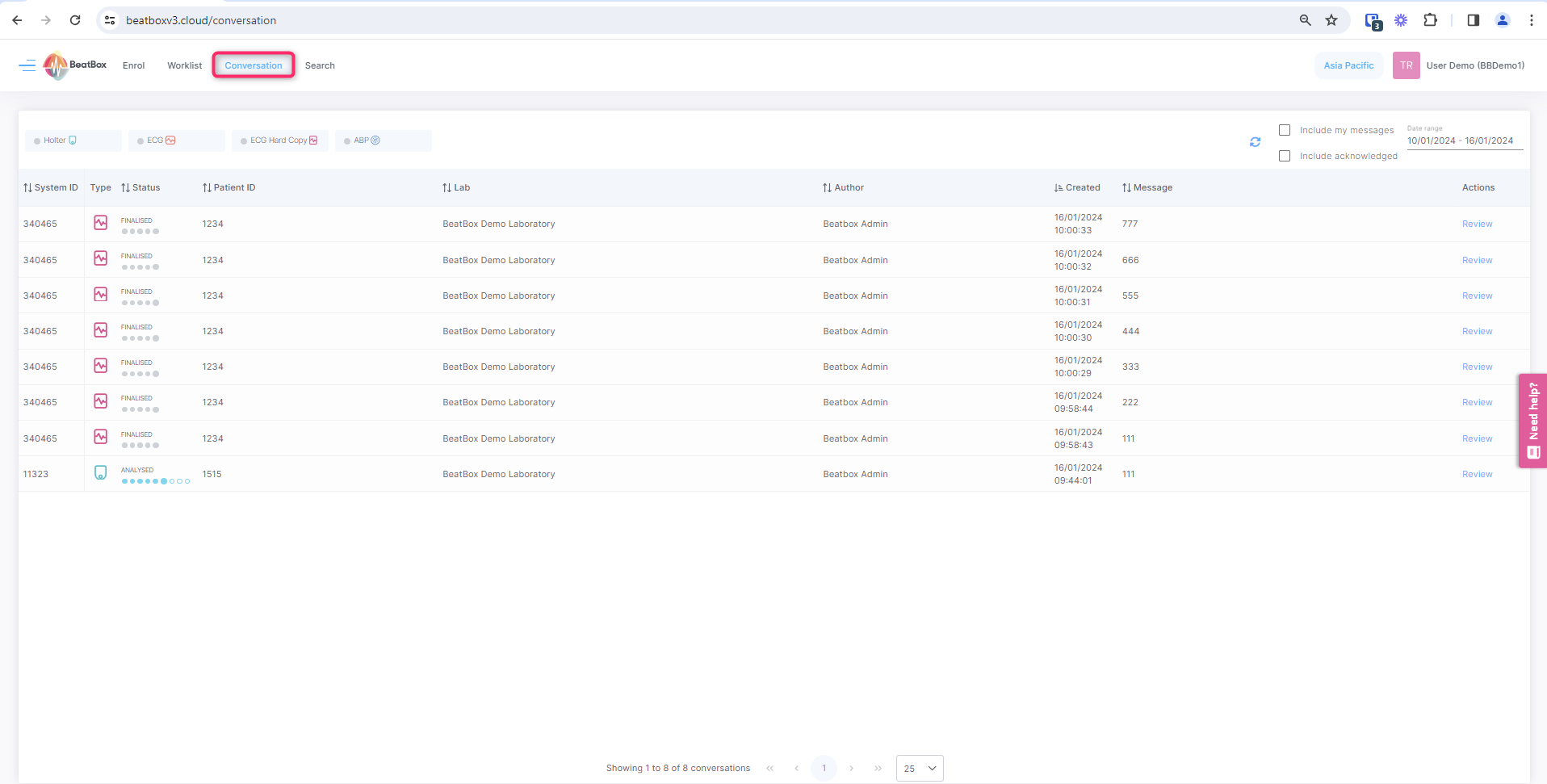Enable Include my messages checkbox
The width and height of the screenshot is (1547, 784).
[1285, 130]
